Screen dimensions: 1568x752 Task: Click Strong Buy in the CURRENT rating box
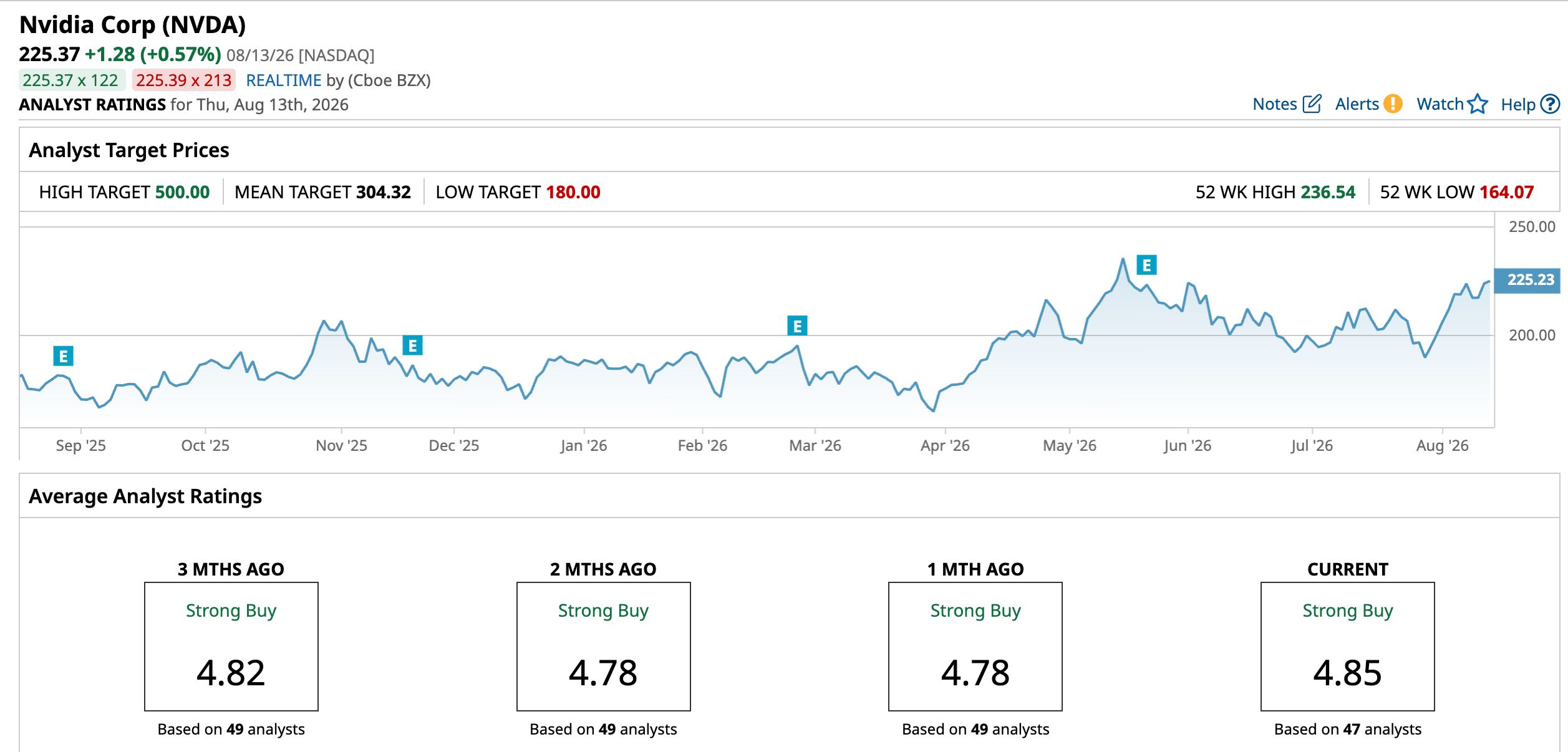point(1348,611)
